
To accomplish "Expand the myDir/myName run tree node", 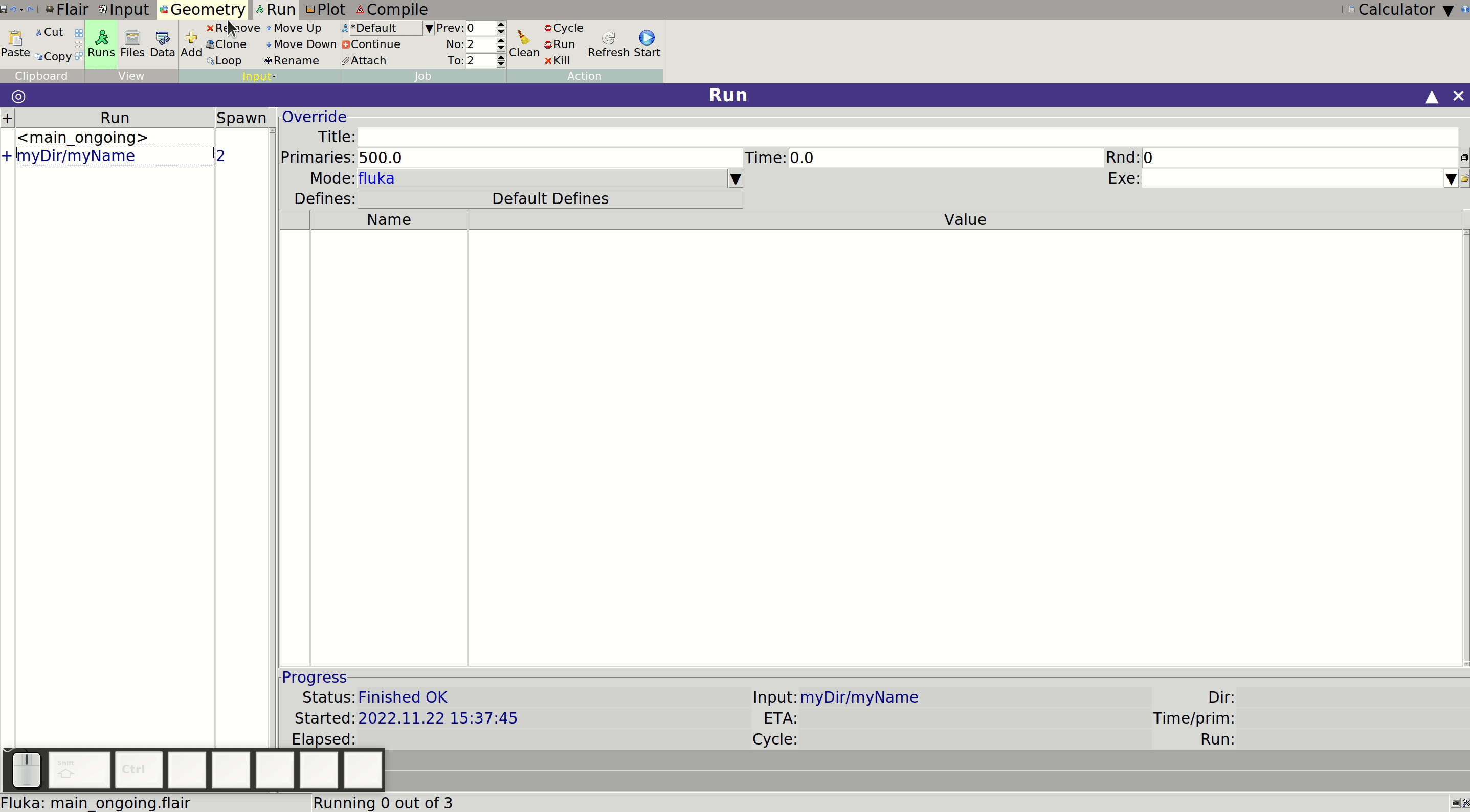I will tap(7, 156).
